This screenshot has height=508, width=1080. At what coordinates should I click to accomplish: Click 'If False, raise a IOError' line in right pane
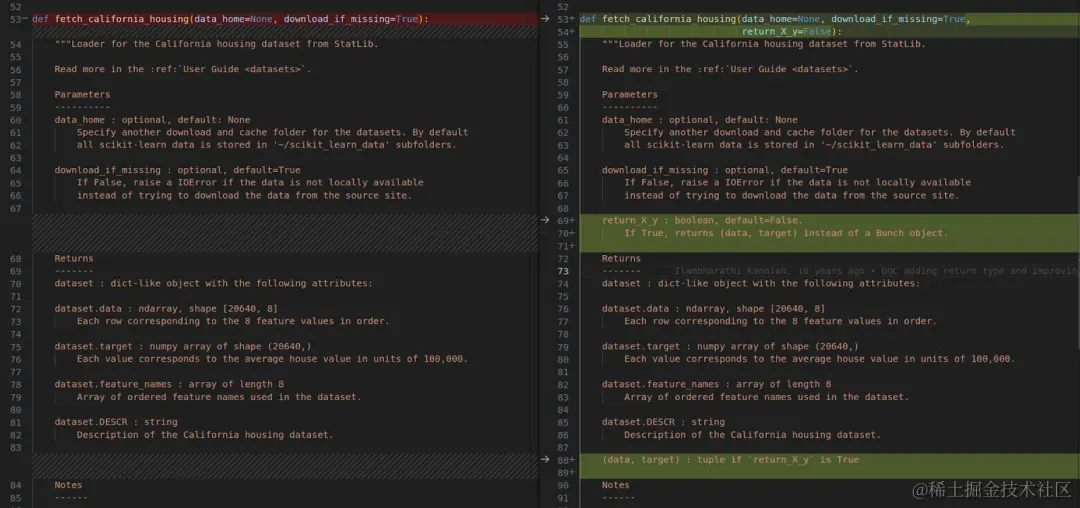point(797,182)
